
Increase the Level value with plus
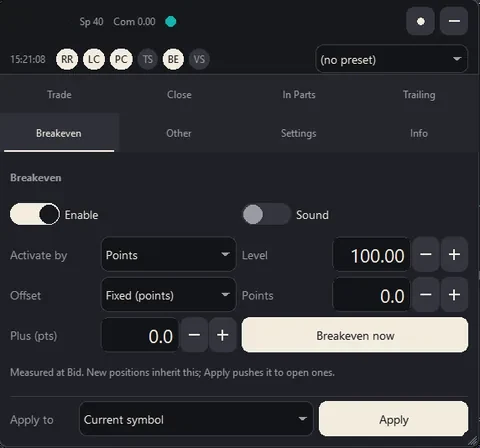pos(454,255)
